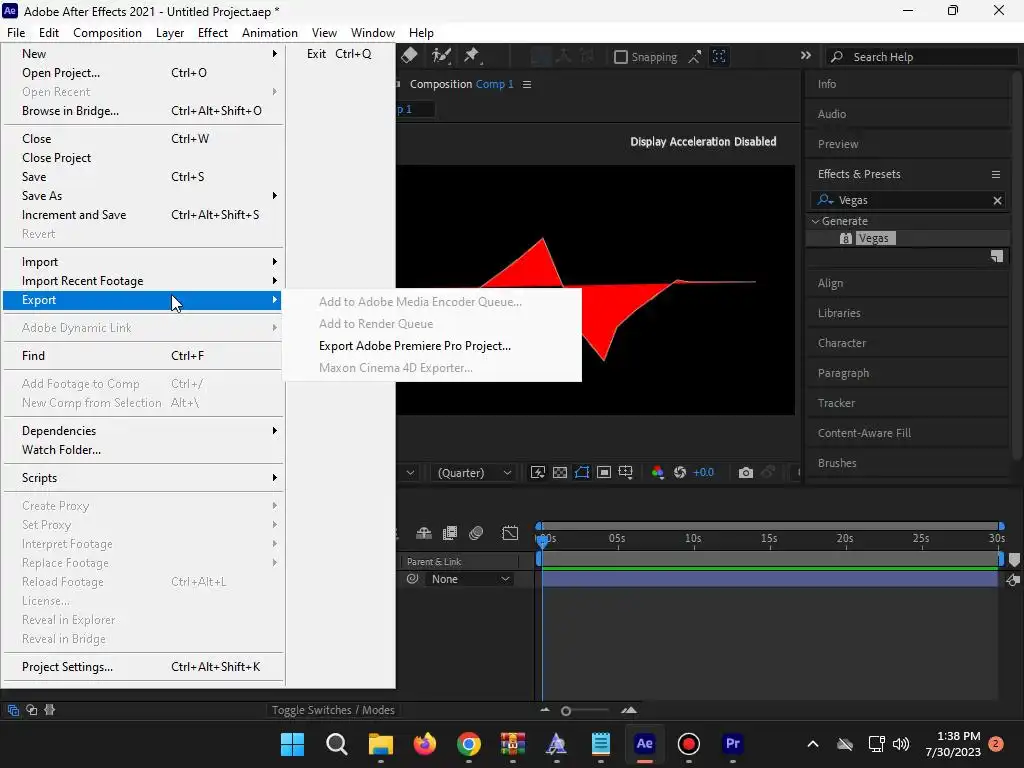
Task: Click the parent pick whip icon
Action: [x=412, y=579]
